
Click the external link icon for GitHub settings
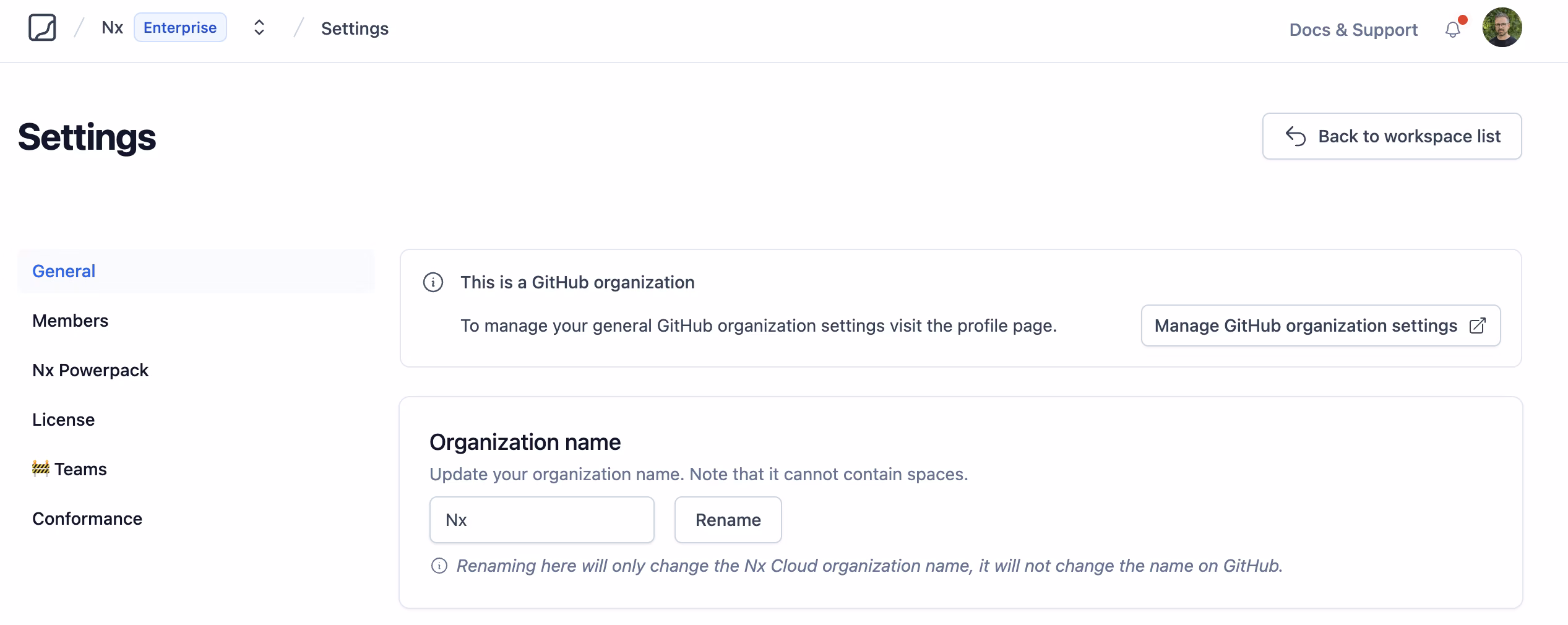coord(1477,325)
